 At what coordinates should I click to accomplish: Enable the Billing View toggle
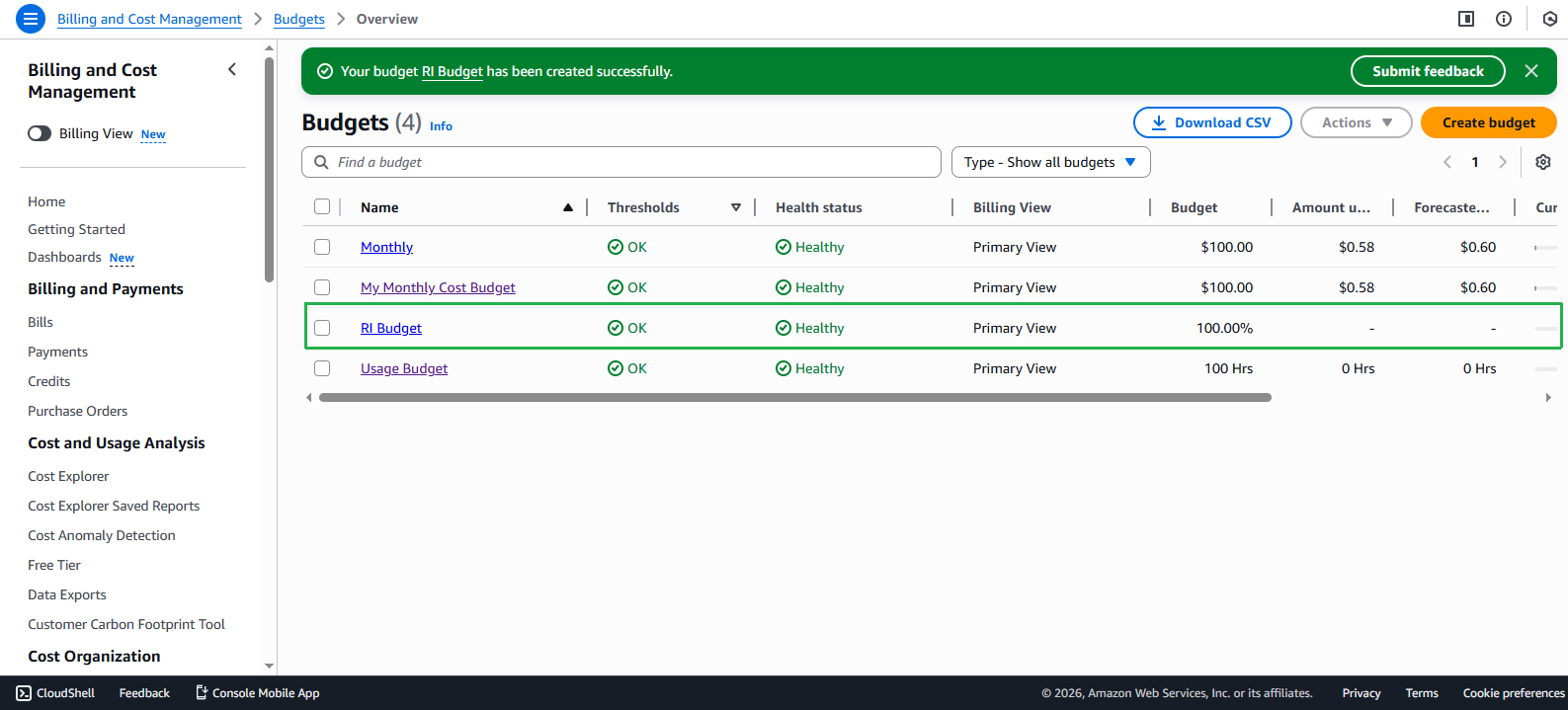pyautogui.click(x=40, y=133)
